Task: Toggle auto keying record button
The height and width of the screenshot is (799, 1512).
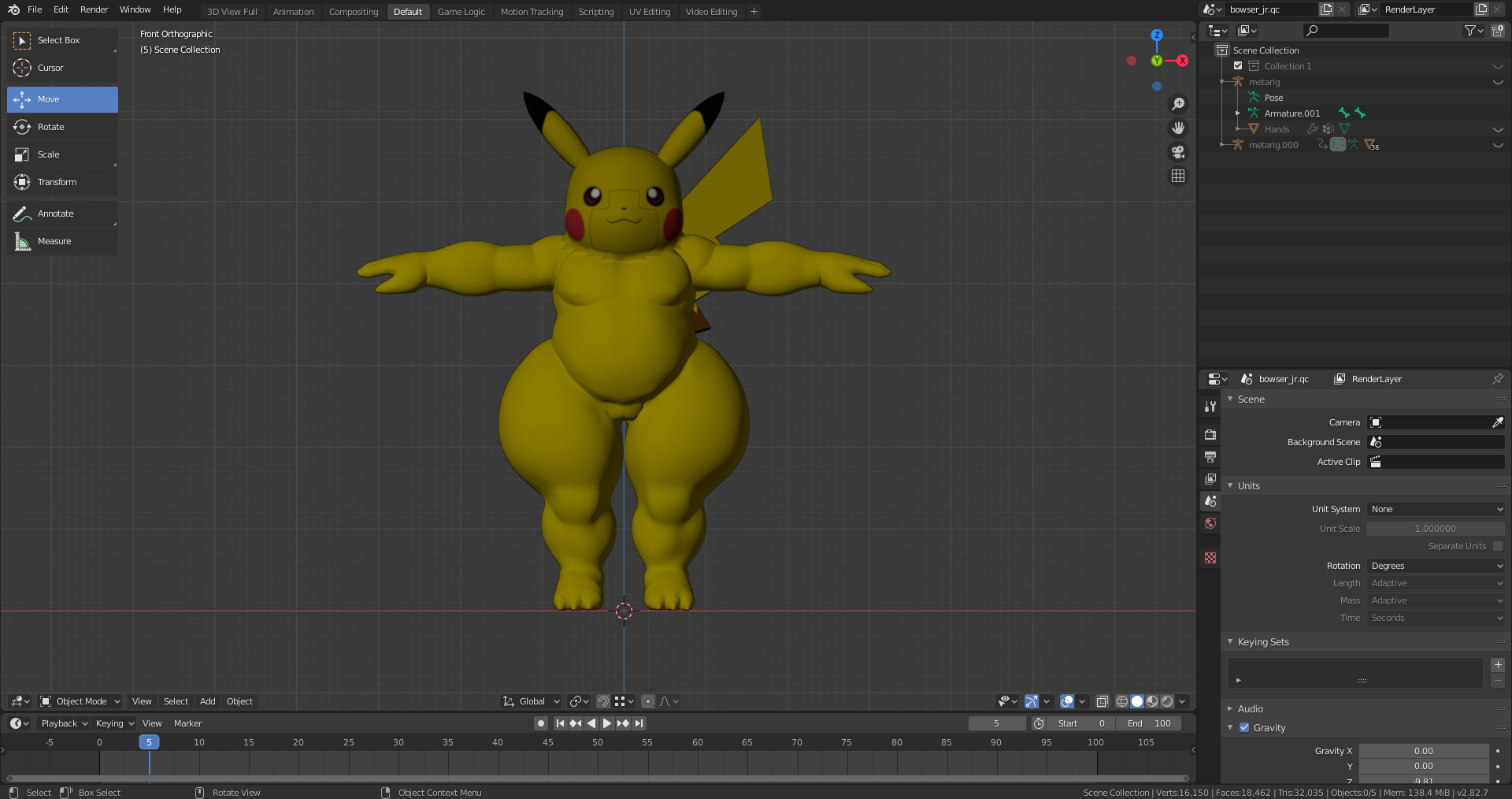Action: (541, 723)
